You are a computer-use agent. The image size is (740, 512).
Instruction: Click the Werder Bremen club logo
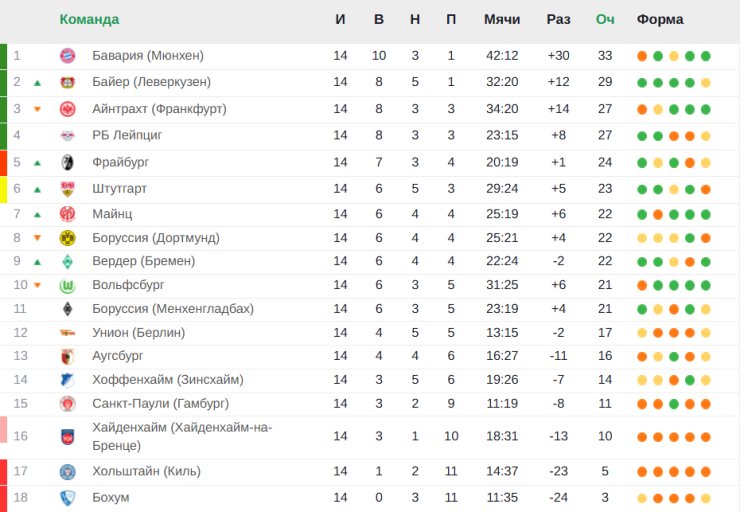click(x=68, y=261)
